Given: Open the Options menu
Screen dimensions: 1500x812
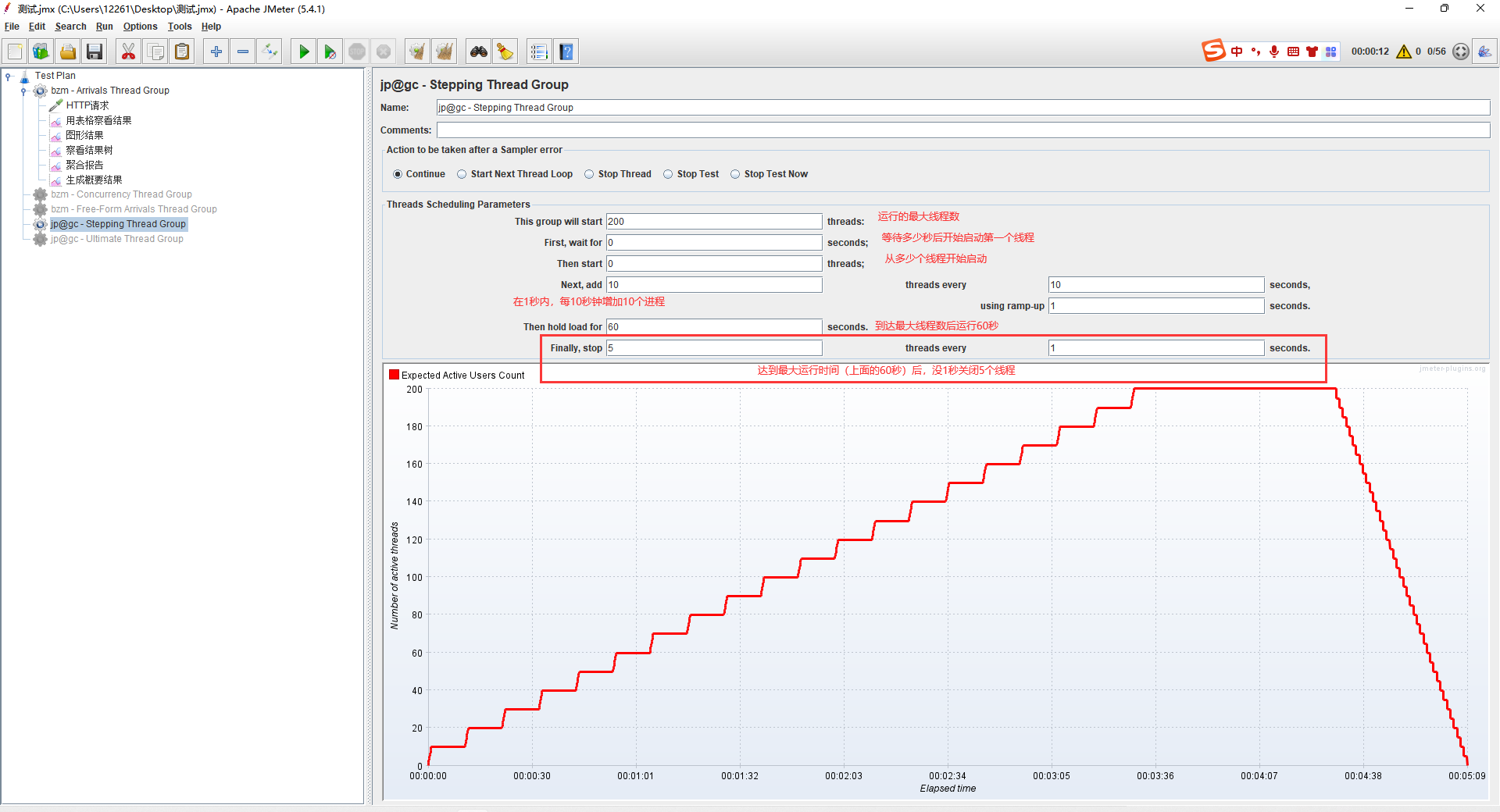Looking at the screenshot, I should (140, 27).
